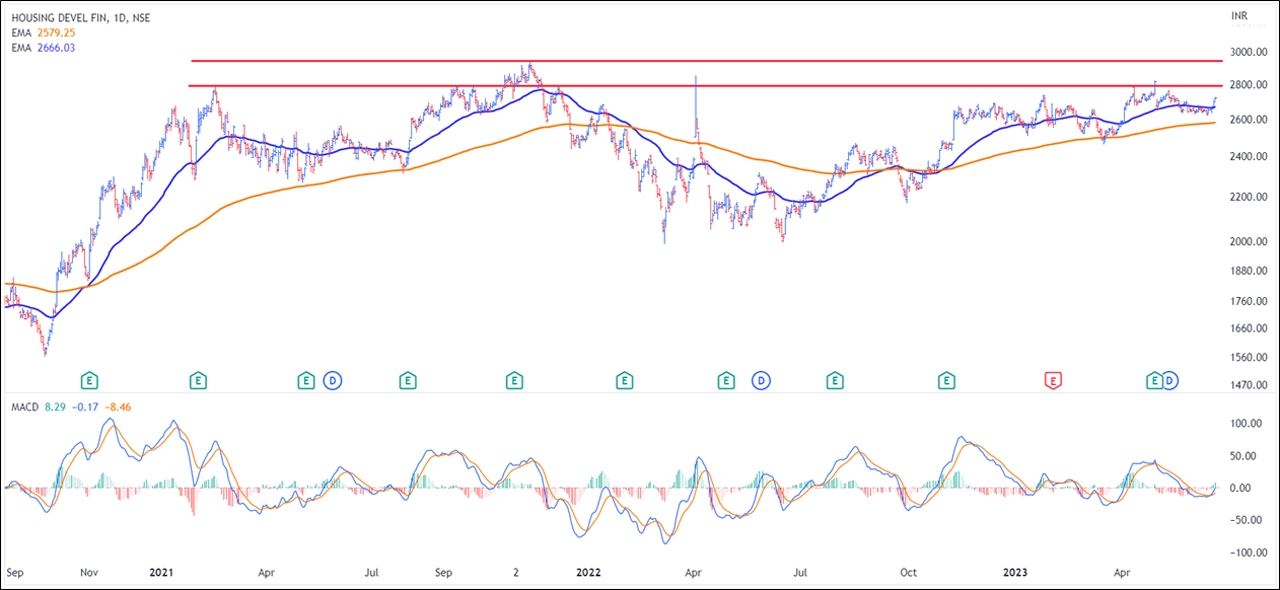This screenshot has height=590, width=1280.
Task: Click the 2022 label on the time axis
Action: [x=588, y=574]
